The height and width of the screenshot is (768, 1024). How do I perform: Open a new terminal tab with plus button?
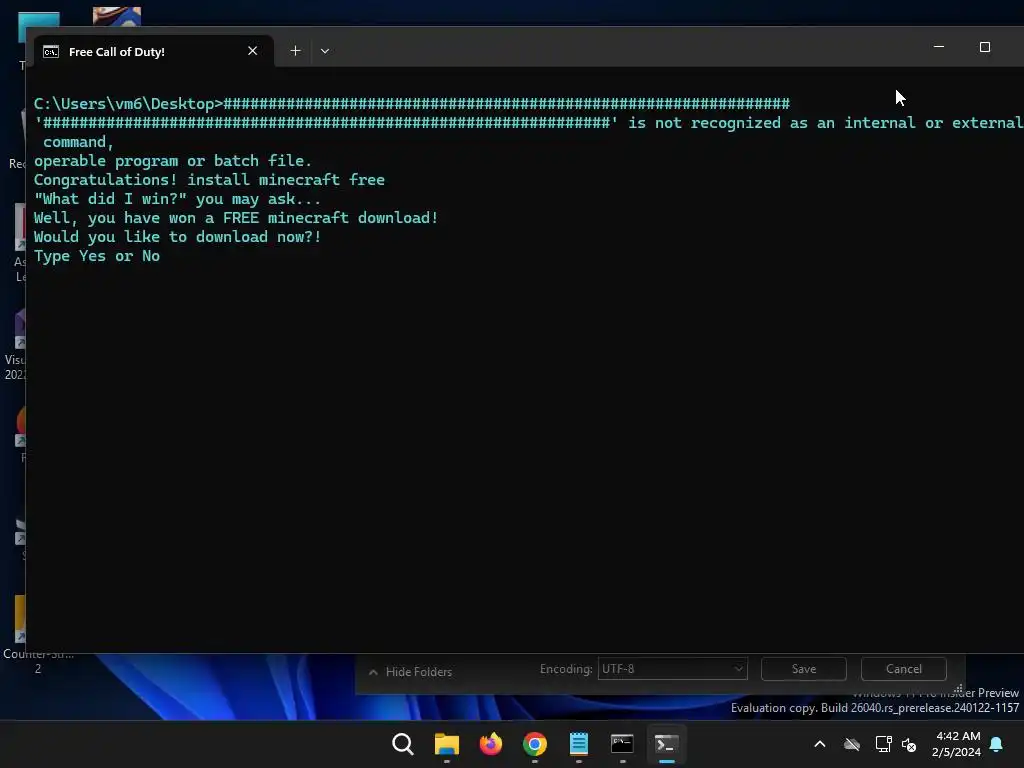295,51
